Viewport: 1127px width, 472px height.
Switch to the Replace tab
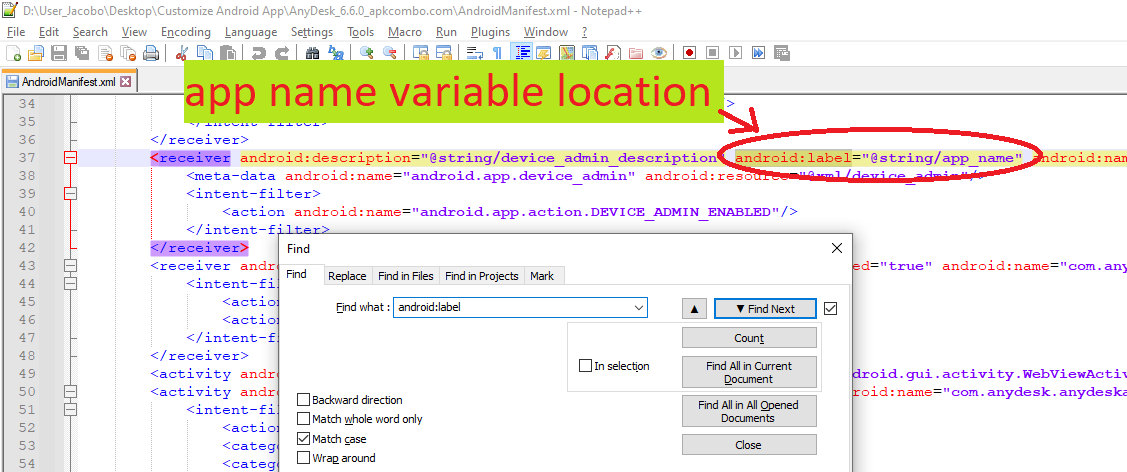click(x=347, y=276)
